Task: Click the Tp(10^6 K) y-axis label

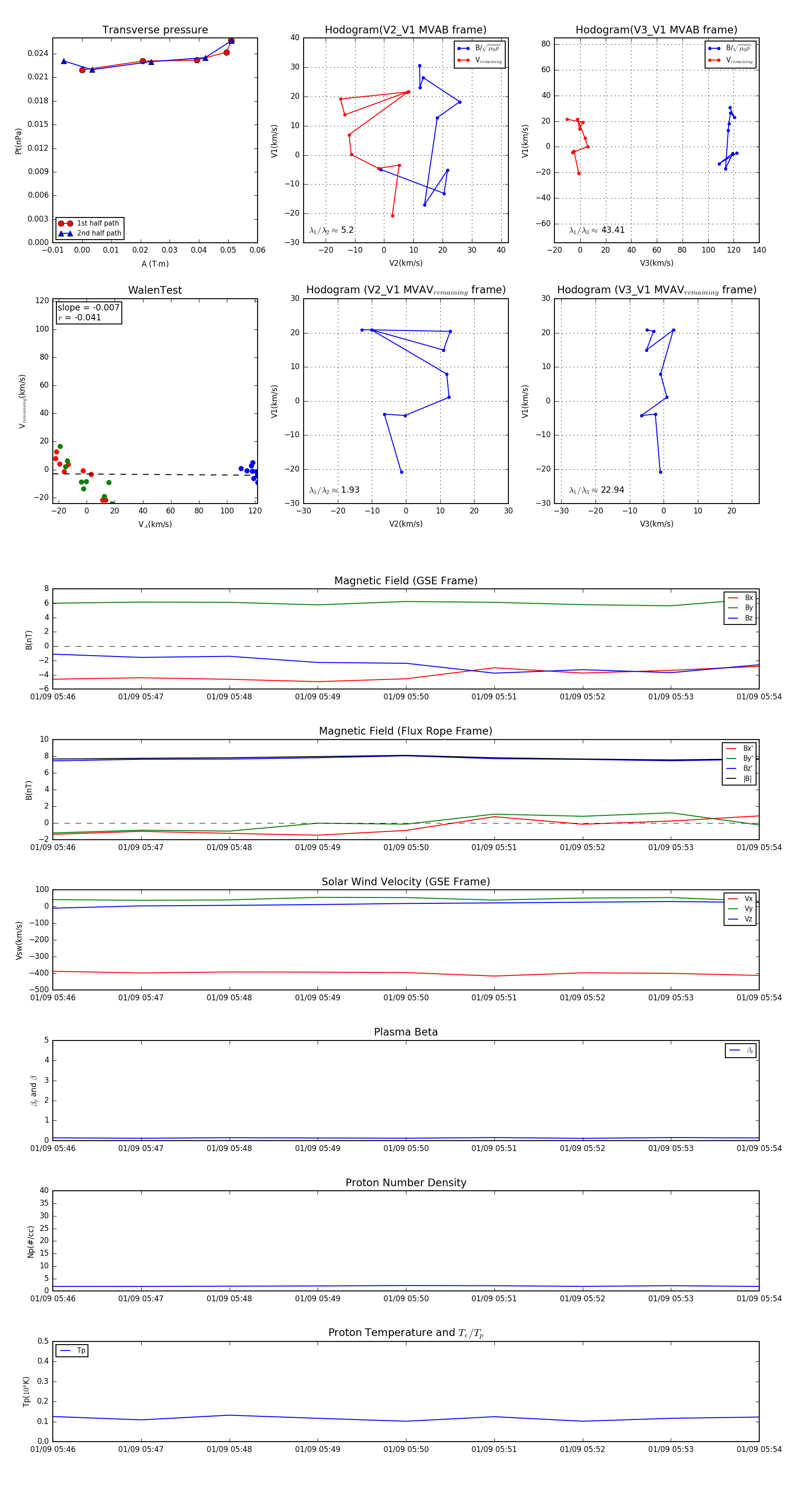Action: click(27, 1392)
